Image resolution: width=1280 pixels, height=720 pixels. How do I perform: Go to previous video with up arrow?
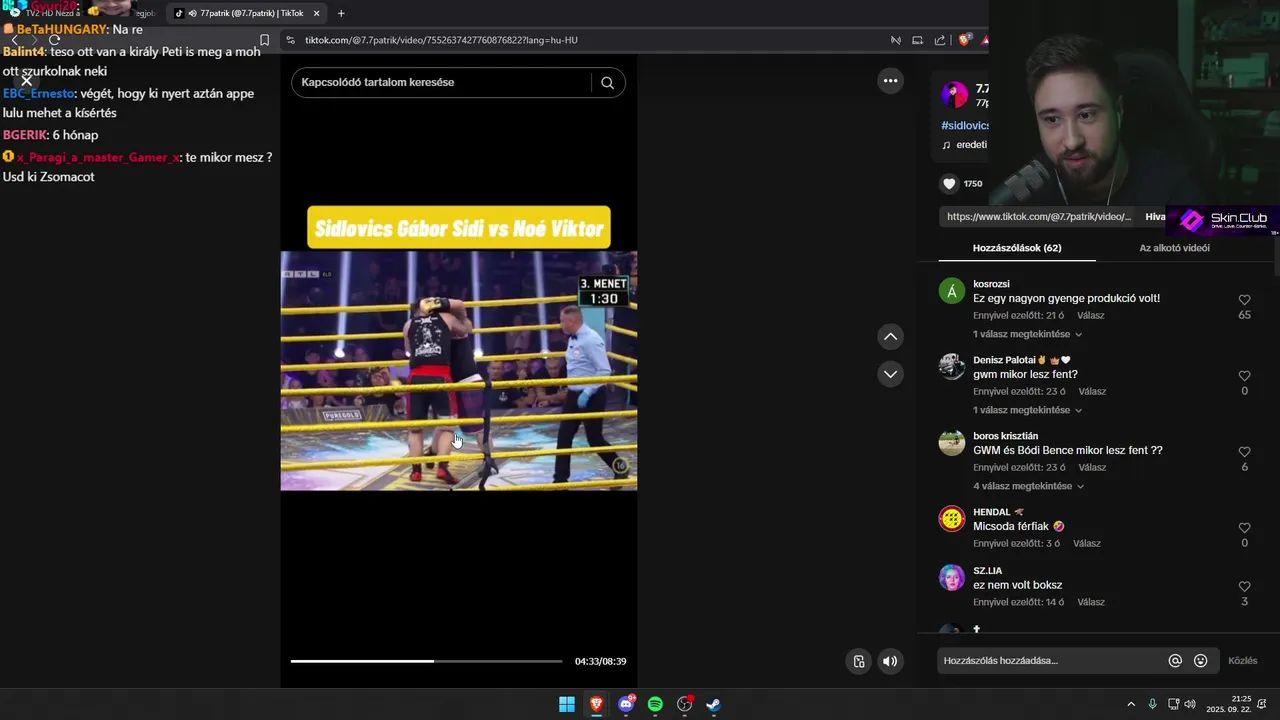tap(890, 337)
